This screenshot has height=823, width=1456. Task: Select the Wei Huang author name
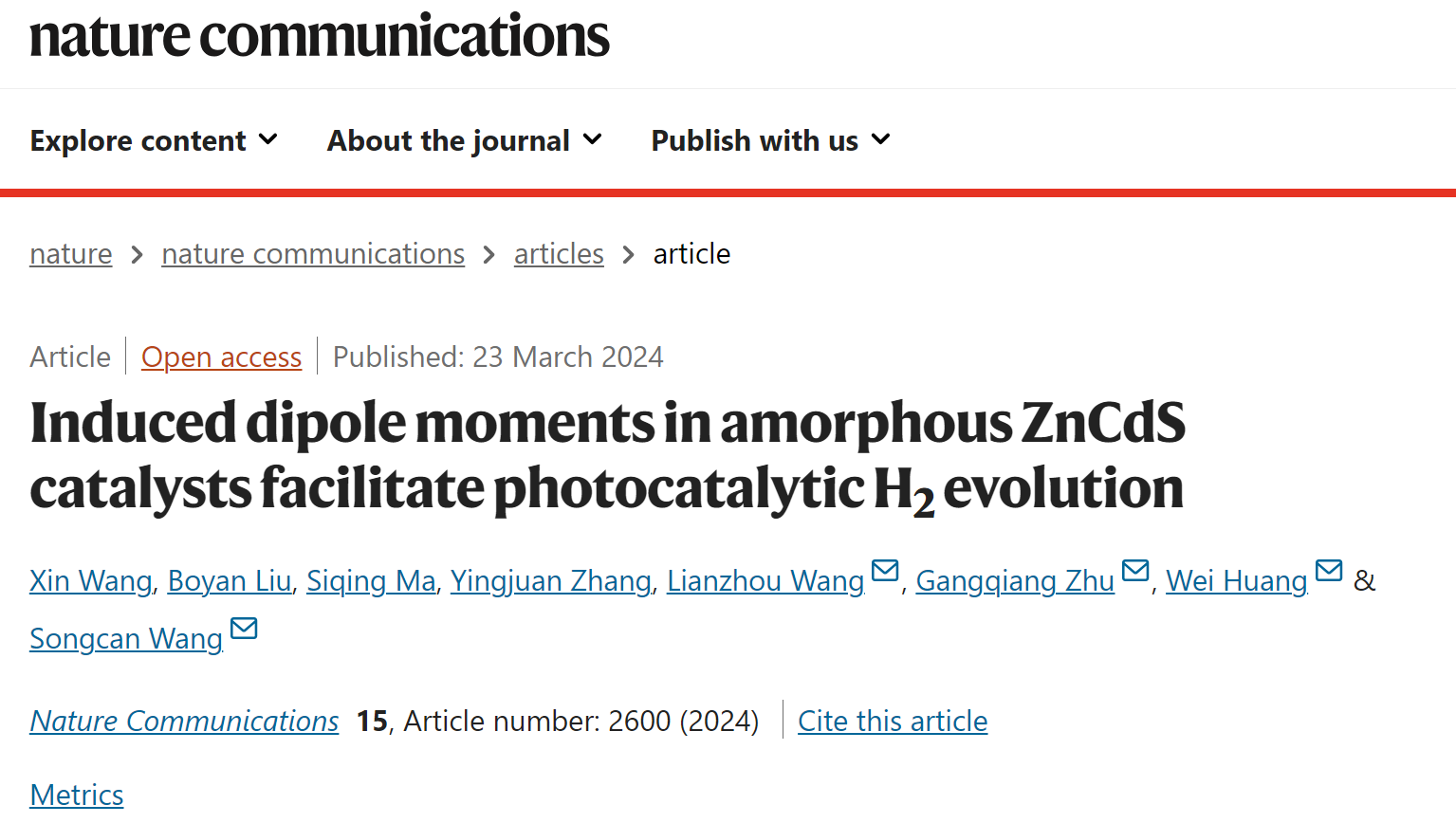click(x=1237, y=580)
